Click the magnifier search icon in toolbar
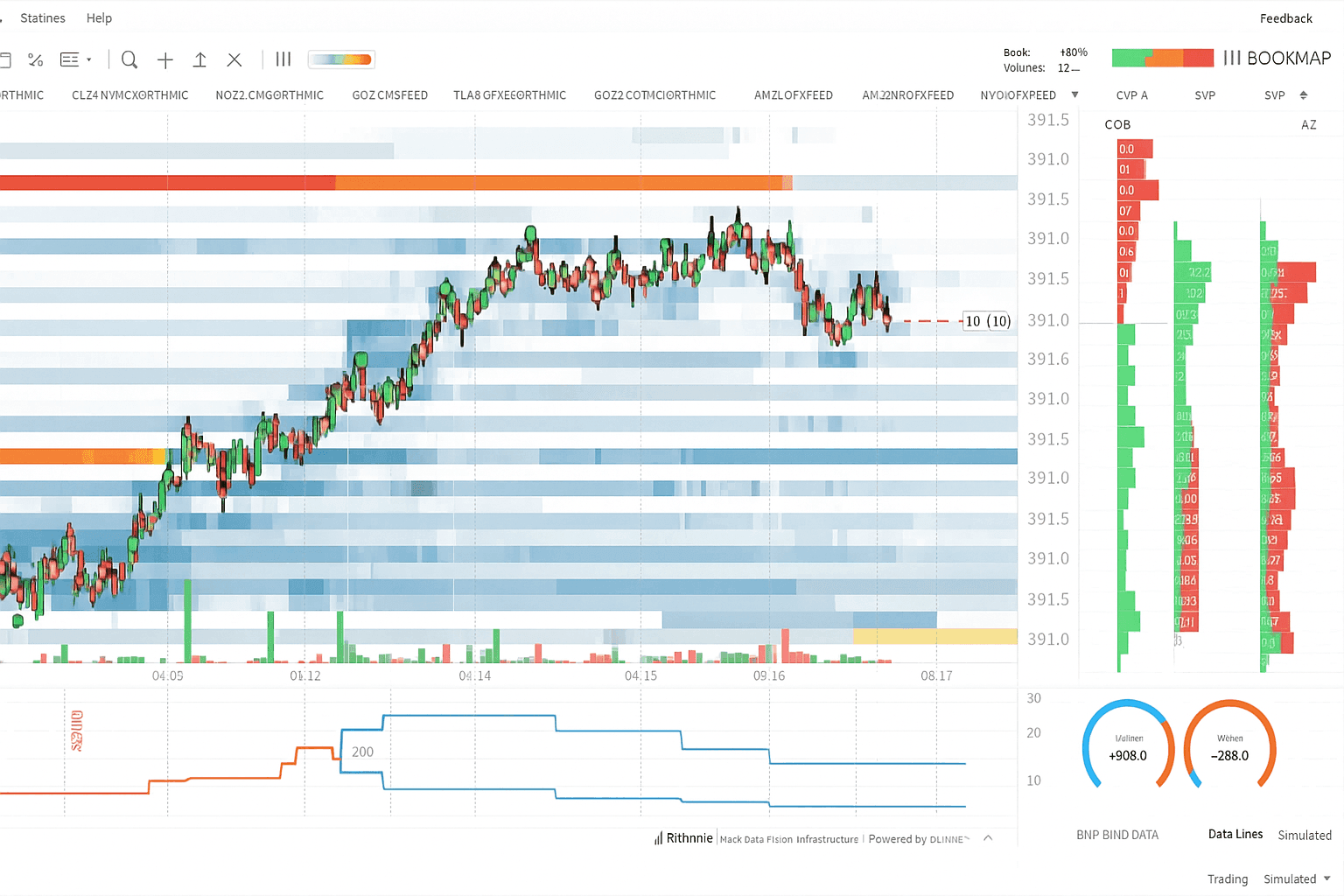Viewport: 1344px width, 896px height. tap(129, 59)
